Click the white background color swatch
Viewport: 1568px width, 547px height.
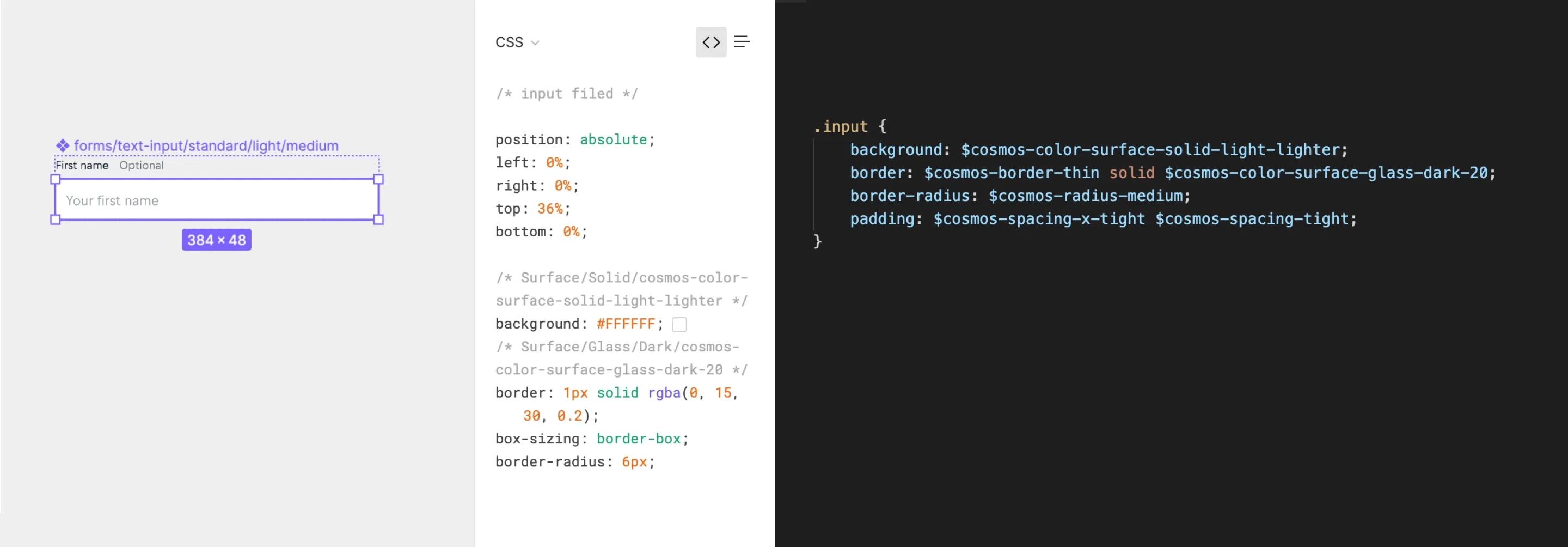(679, 324)
